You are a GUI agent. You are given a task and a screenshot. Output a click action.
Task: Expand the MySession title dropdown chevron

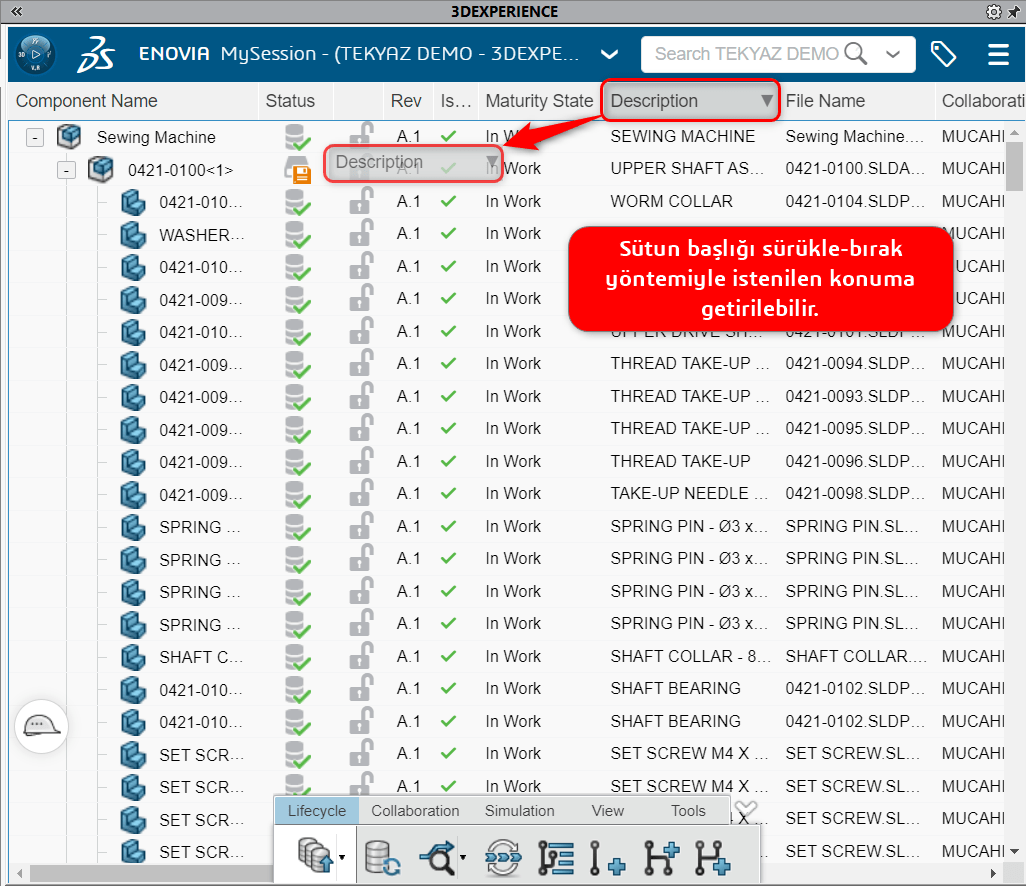pyautogui.click(x=609, y=54)
